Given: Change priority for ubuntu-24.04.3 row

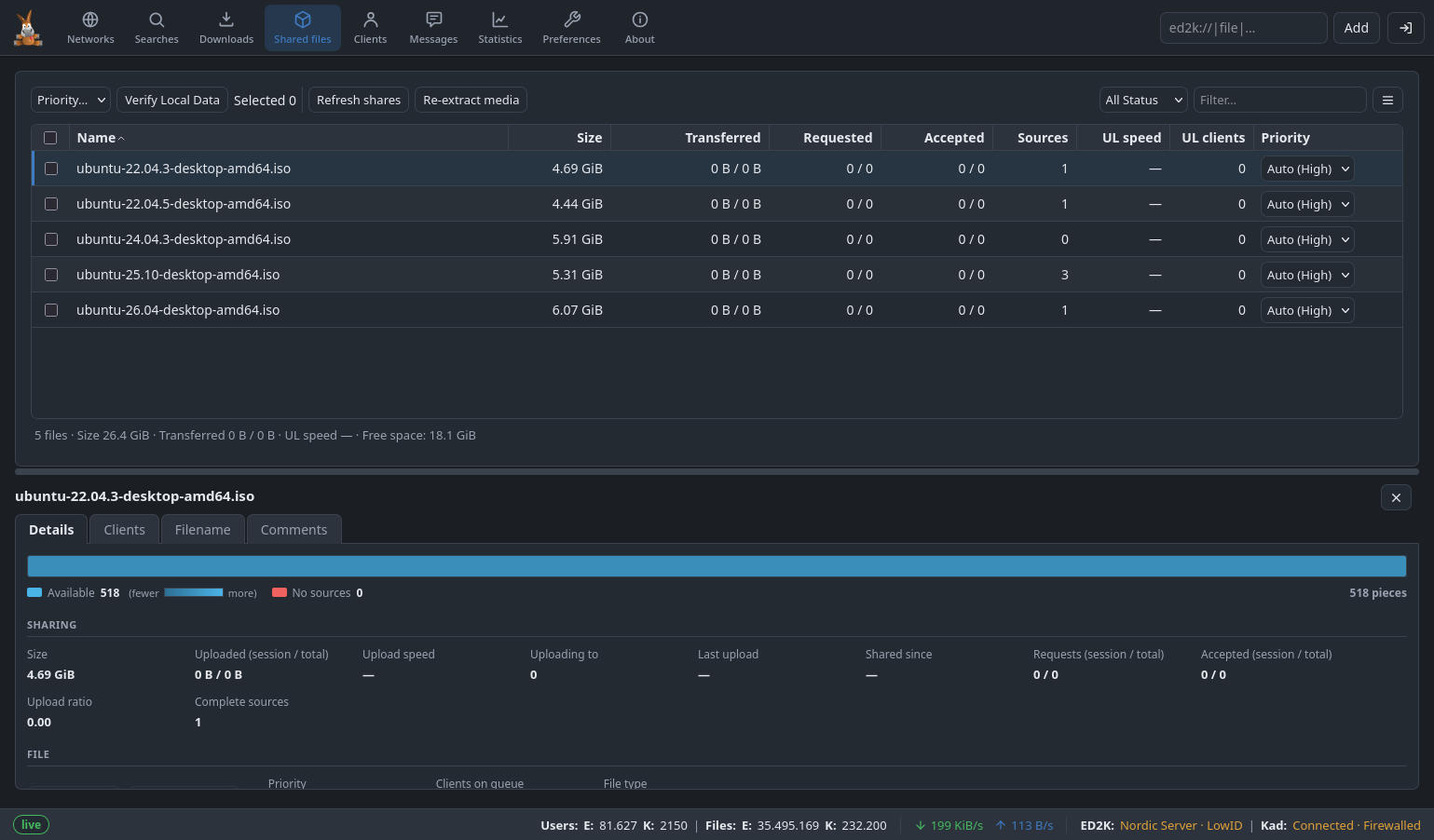Looking at the screenshot, I should [x=1307, y=239].
